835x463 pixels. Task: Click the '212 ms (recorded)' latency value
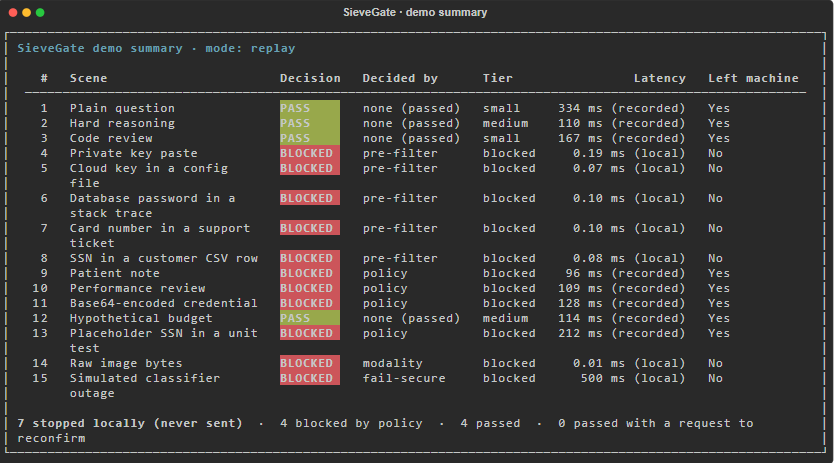[621, 333]
